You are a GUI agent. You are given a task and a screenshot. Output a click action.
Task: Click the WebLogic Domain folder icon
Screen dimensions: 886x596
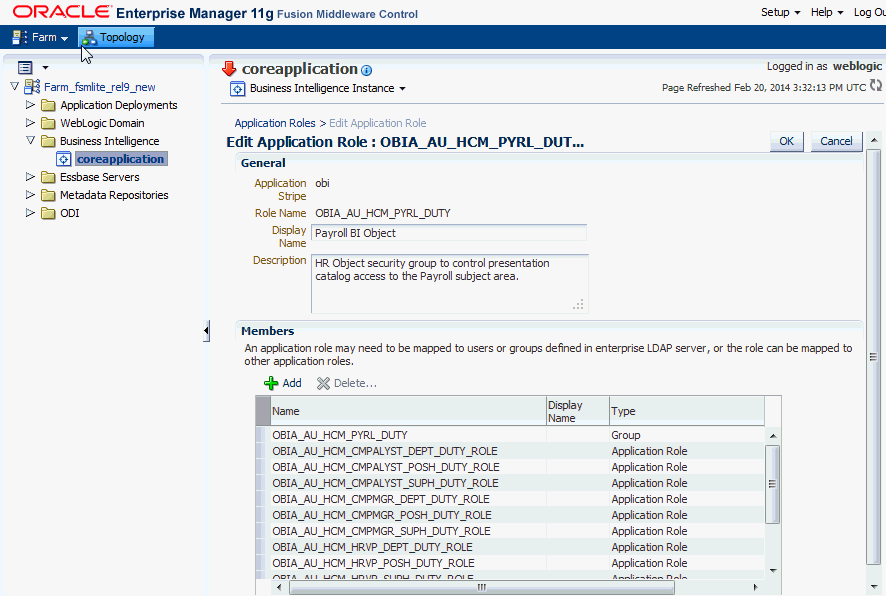[x=49, y=124]
